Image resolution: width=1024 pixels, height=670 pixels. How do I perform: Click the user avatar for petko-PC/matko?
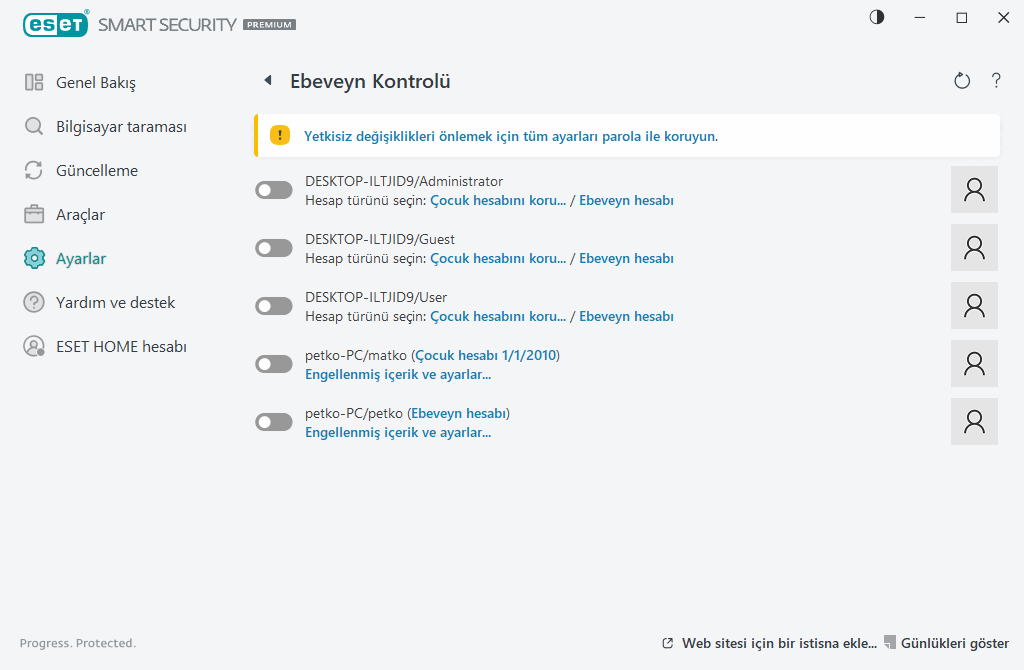click(x=973, y=363)
